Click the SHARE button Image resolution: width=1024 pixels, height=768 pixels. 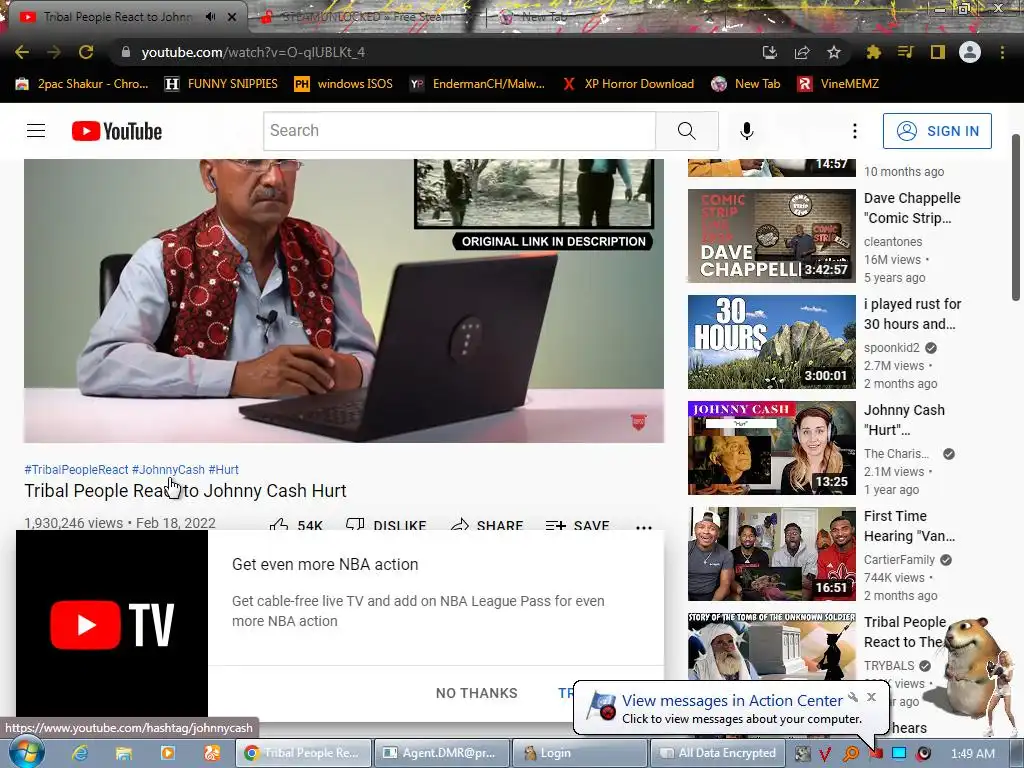pyautogui.click(x=487, y=524)
